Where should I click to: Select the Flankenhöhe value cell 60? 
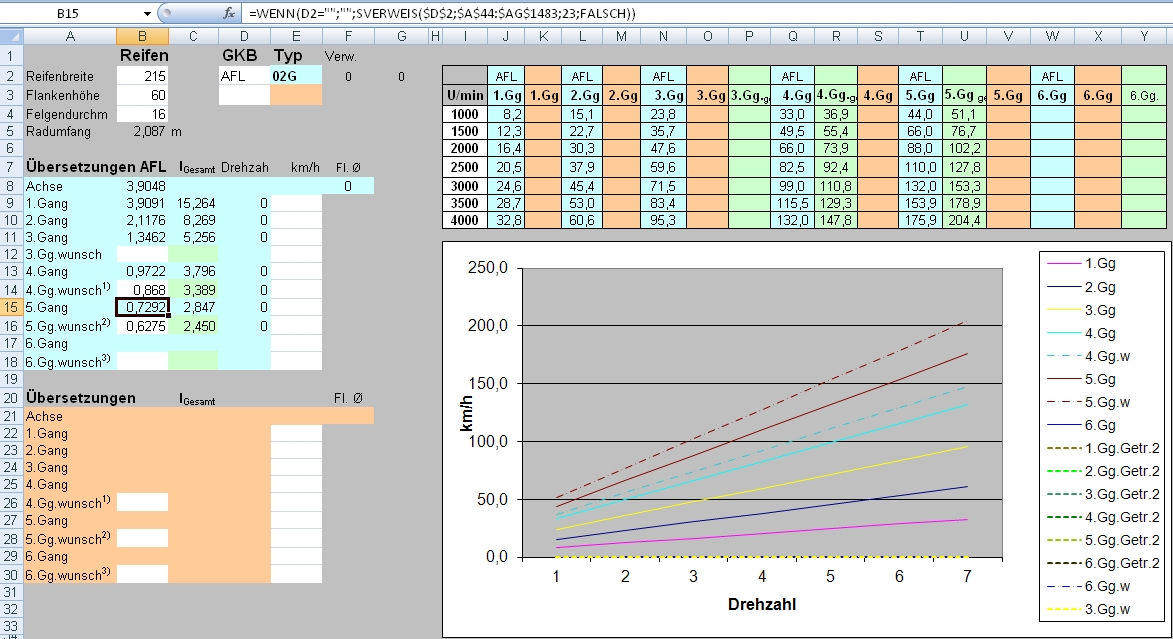(142, 94)
